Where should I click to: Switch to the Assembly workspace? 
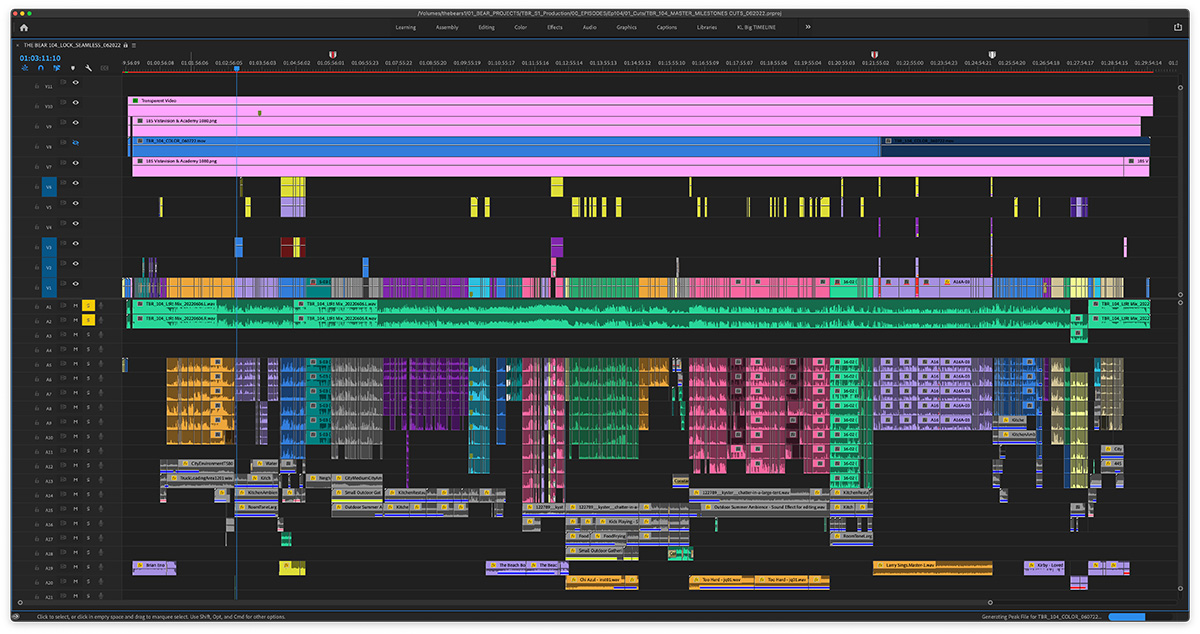[x=447, y=27]
